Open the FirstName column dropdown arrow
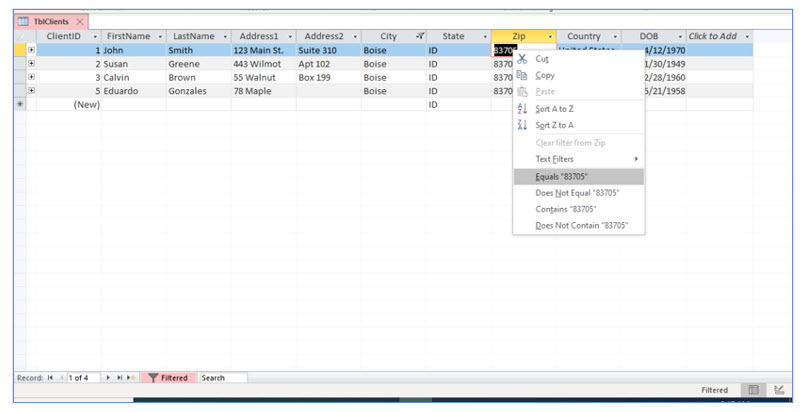 tap(160, 37)
